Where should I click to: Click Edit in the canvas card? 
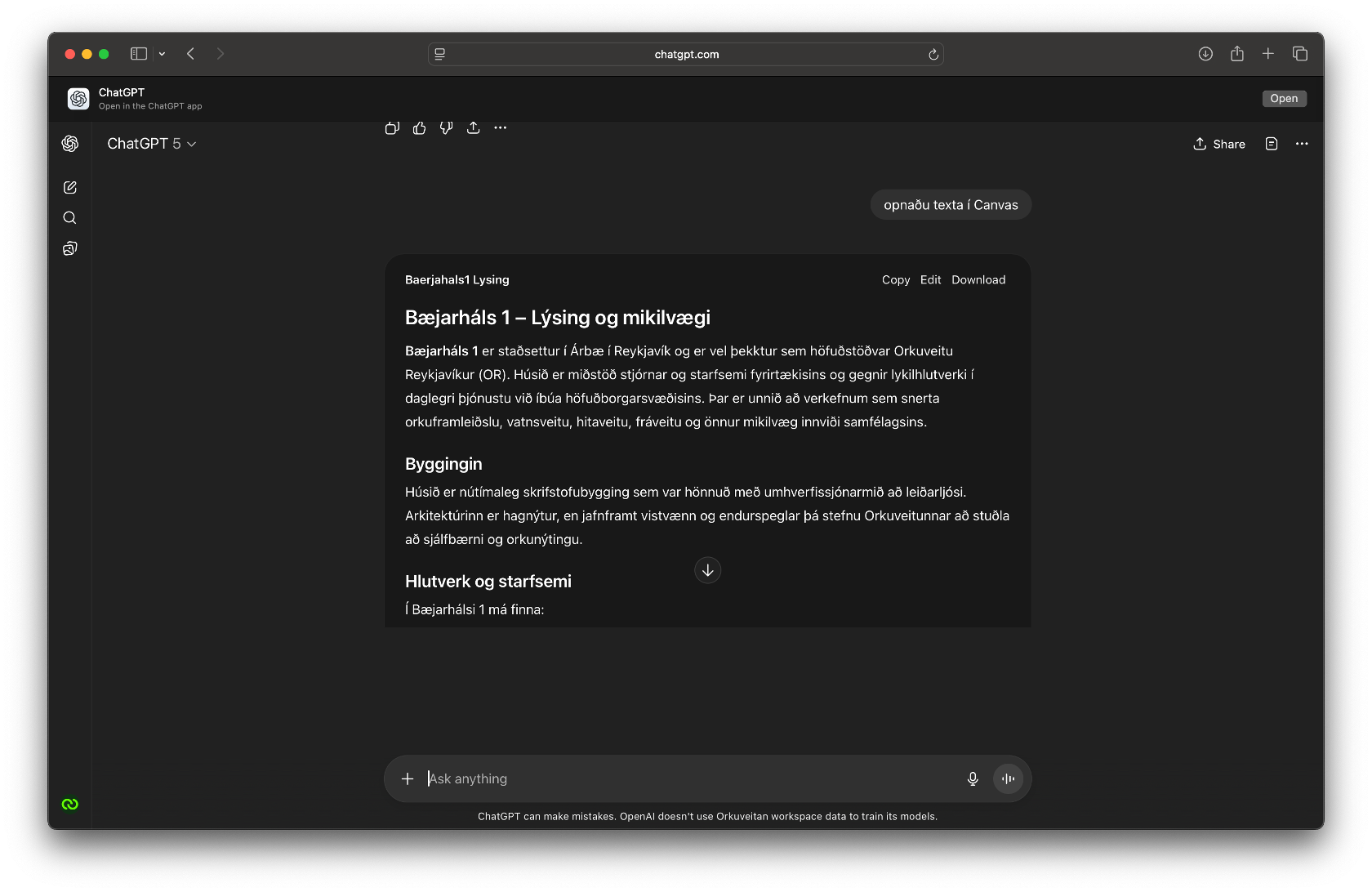click(x=930, y=280)
